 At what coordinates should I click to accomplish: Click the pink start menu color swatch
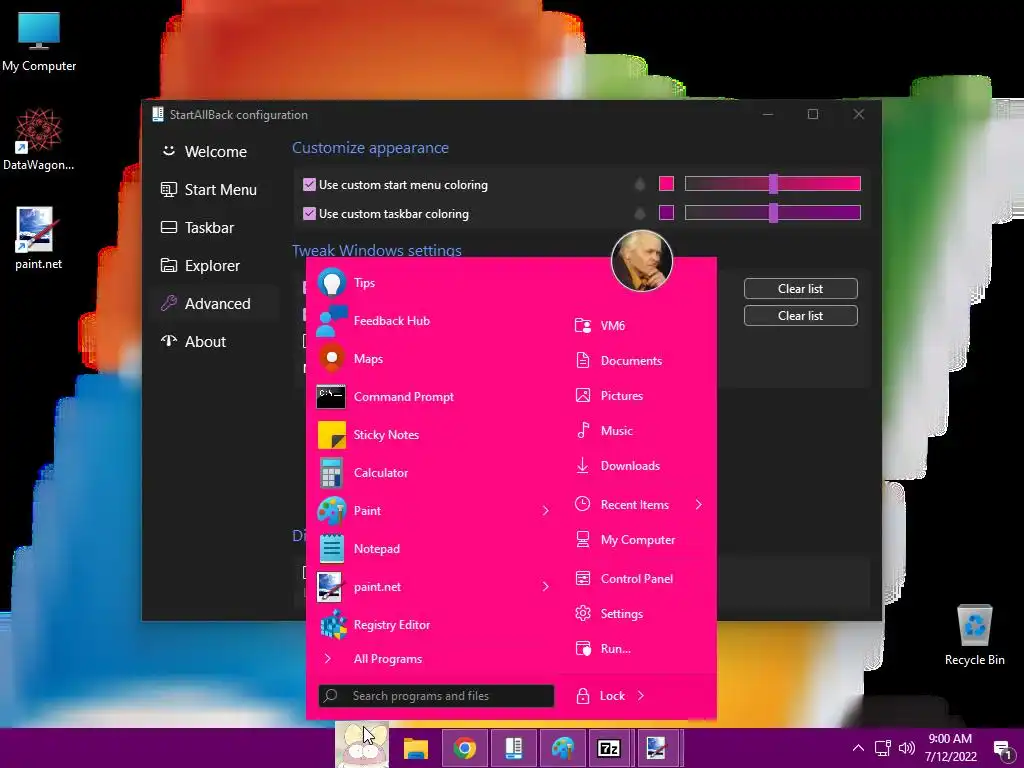pyautogui.click(x=666, y=184)
